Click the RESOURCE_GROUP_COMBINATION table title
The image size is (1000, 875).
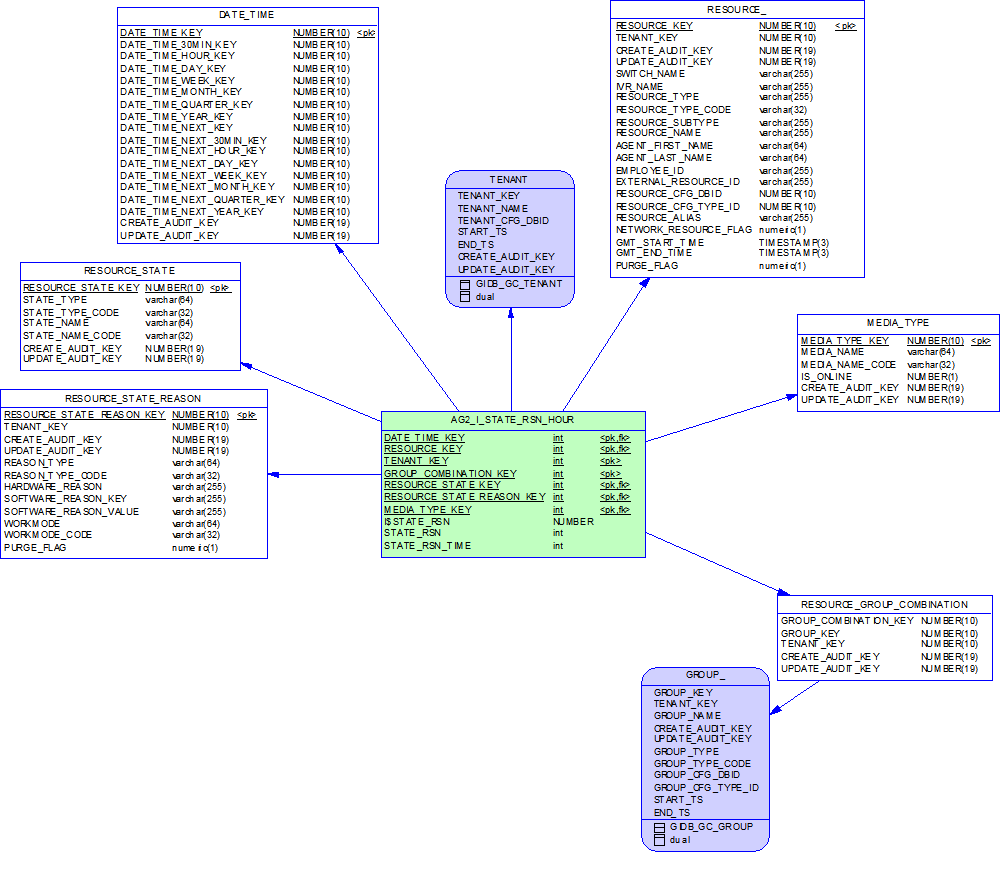tap(884, 604)
